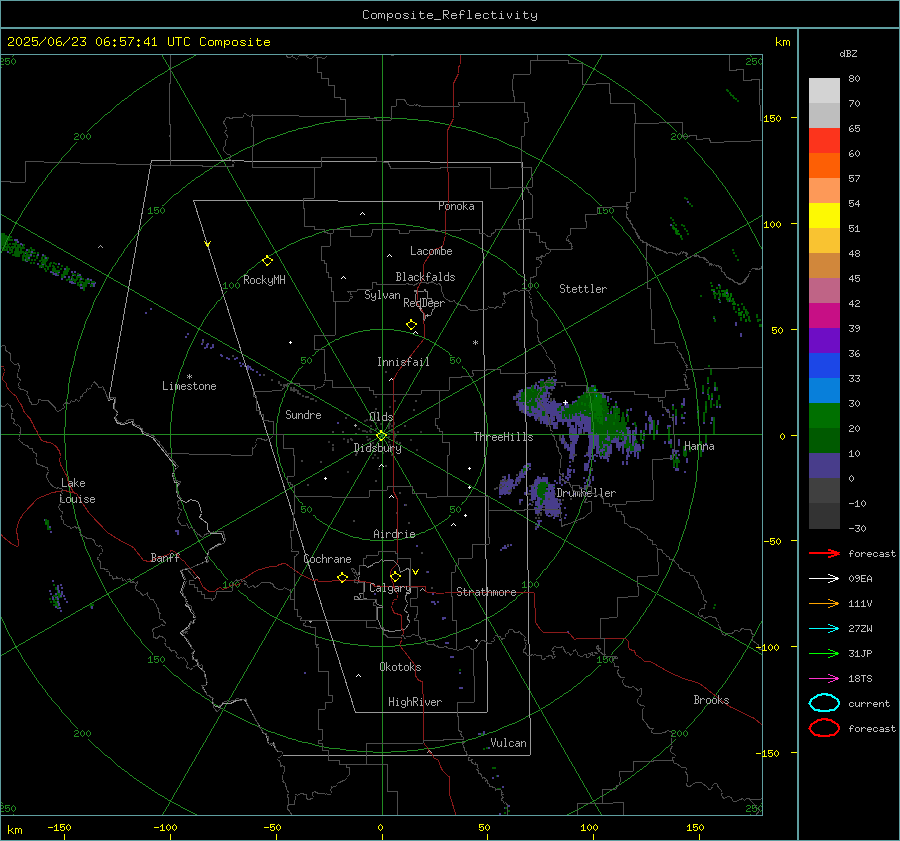Select the 65 dBZ red swatch
The width and height of the screenshot is (900, 841).
pos(824,140)
